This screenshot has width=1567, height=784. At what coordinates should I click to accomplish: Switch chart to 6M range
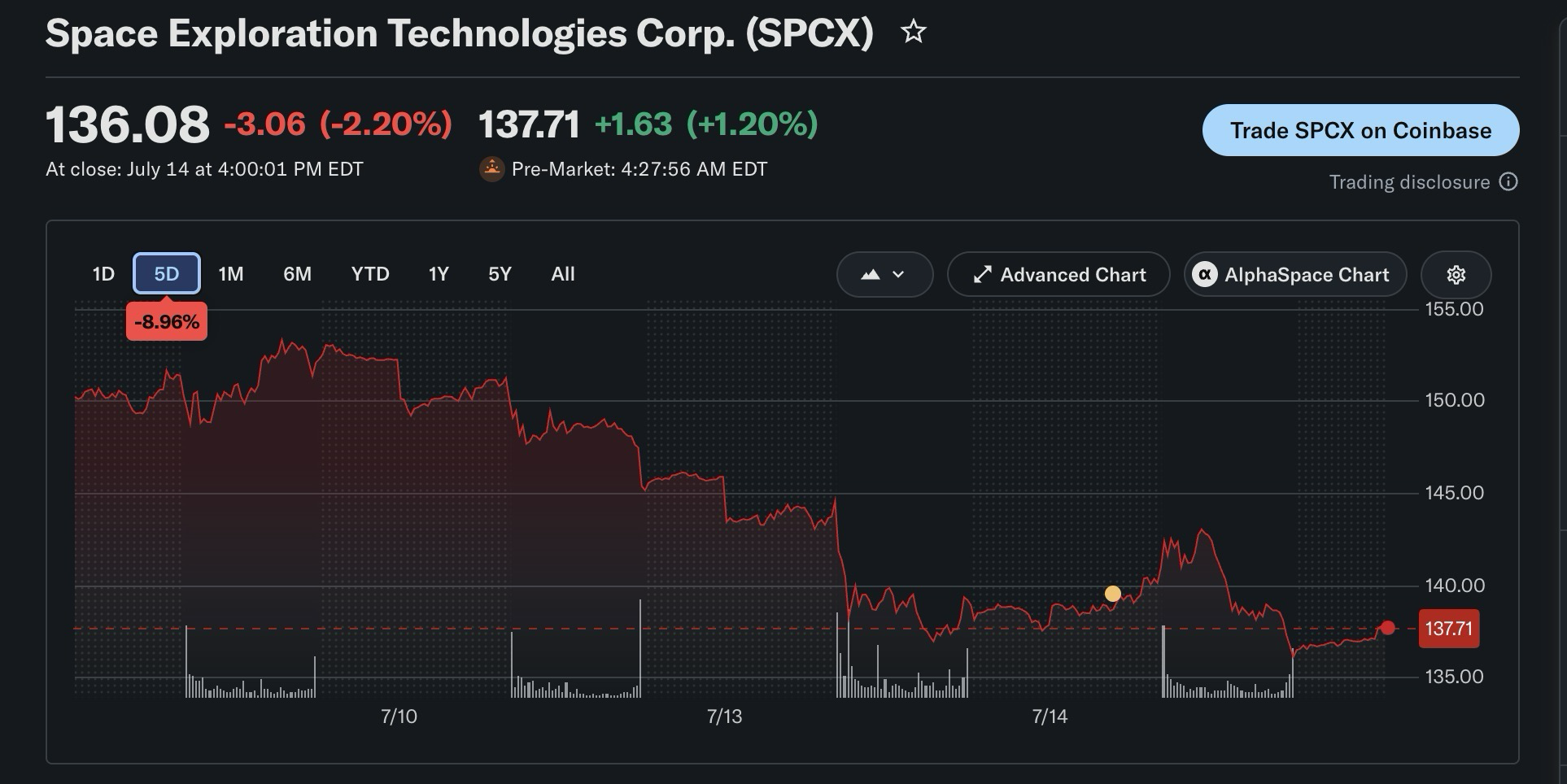pyautogui.click(x=297, y=274)
